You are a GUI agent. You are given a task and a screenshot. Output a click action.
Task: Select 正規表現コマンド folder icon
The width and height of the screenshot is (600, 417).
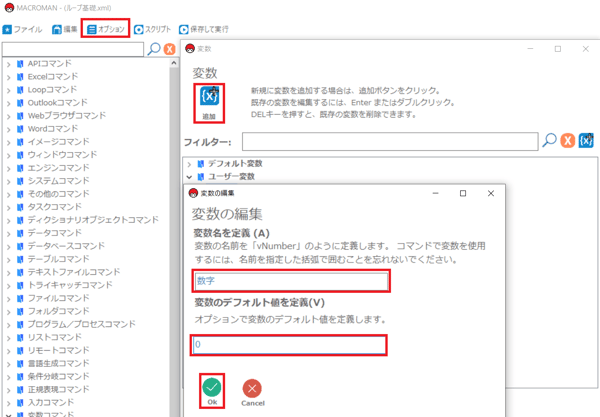[x=20, y=390]
